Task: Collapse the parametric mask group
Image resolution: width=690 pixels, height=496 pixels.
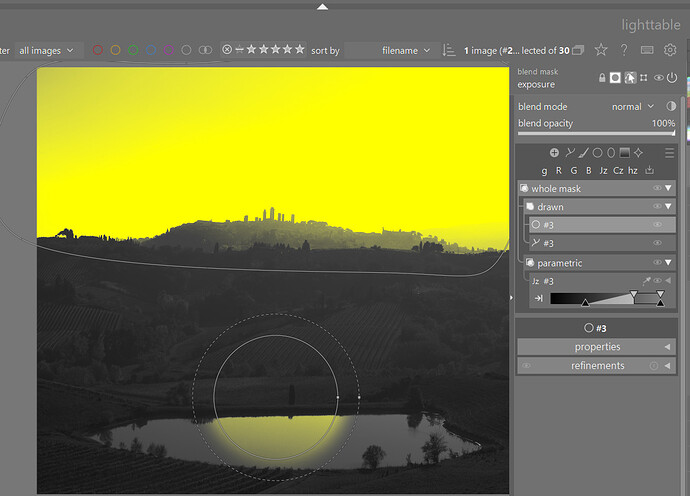Action: pos(668,262)
